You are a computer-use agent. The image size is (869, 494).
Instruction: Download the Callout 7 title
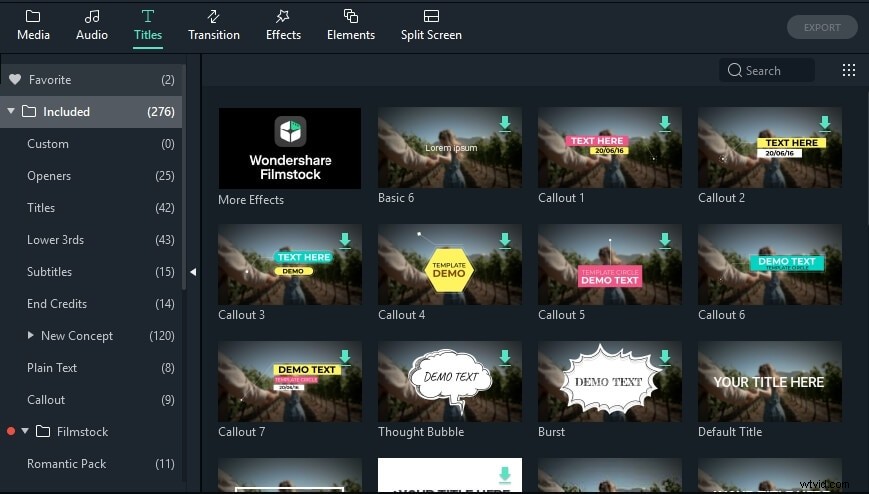pyautogui.click(x=345, y=357)
